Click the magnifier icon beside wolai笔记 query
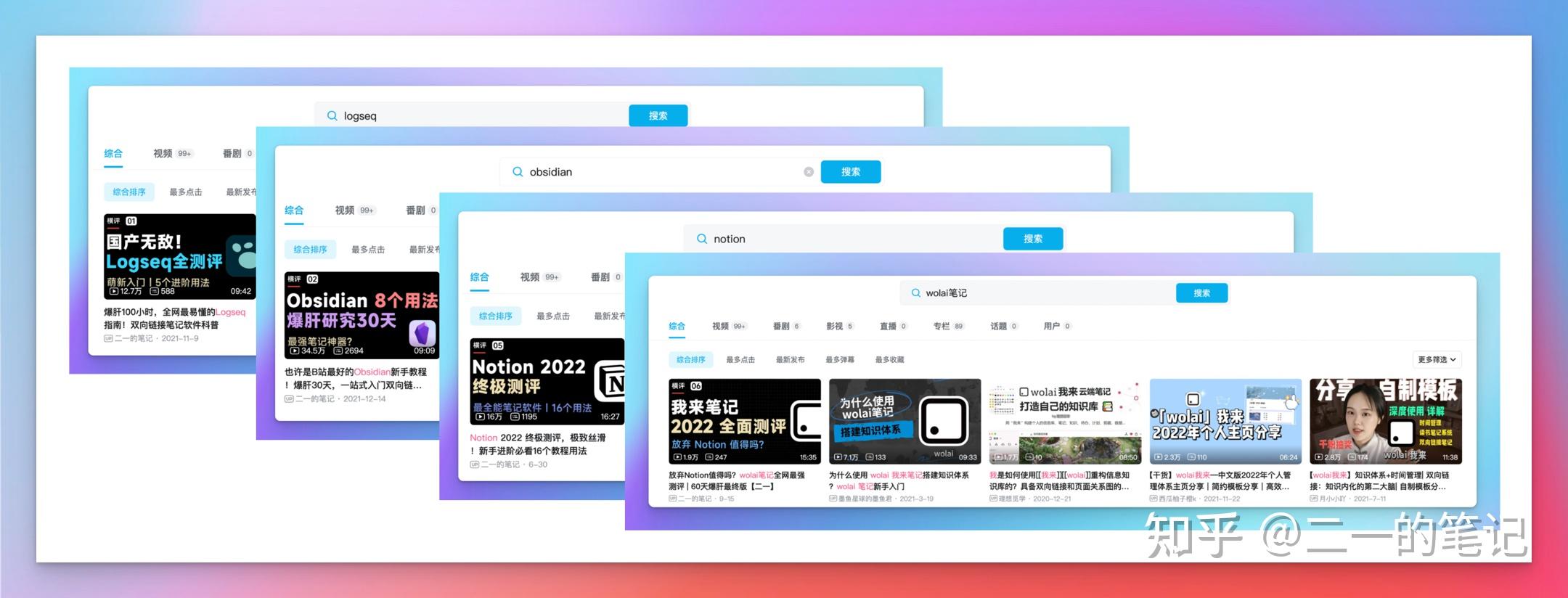 pyautogui.click(x=915, y=293)
